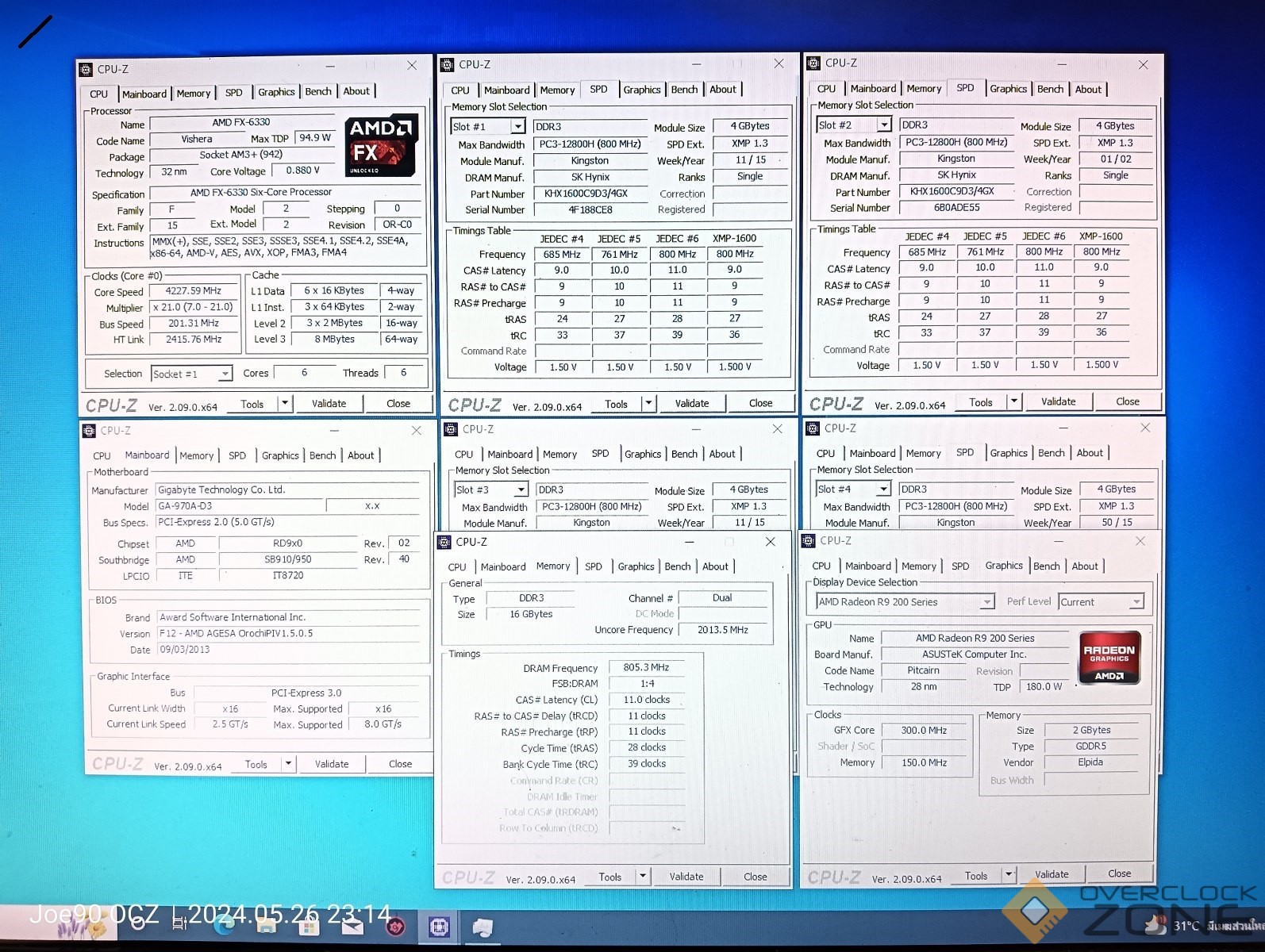Image resolution: width=1265 pixels, height=952 pixels.
Task: Open the Bench tab in the AMD FX-6330 window
Action: (318, 92)
